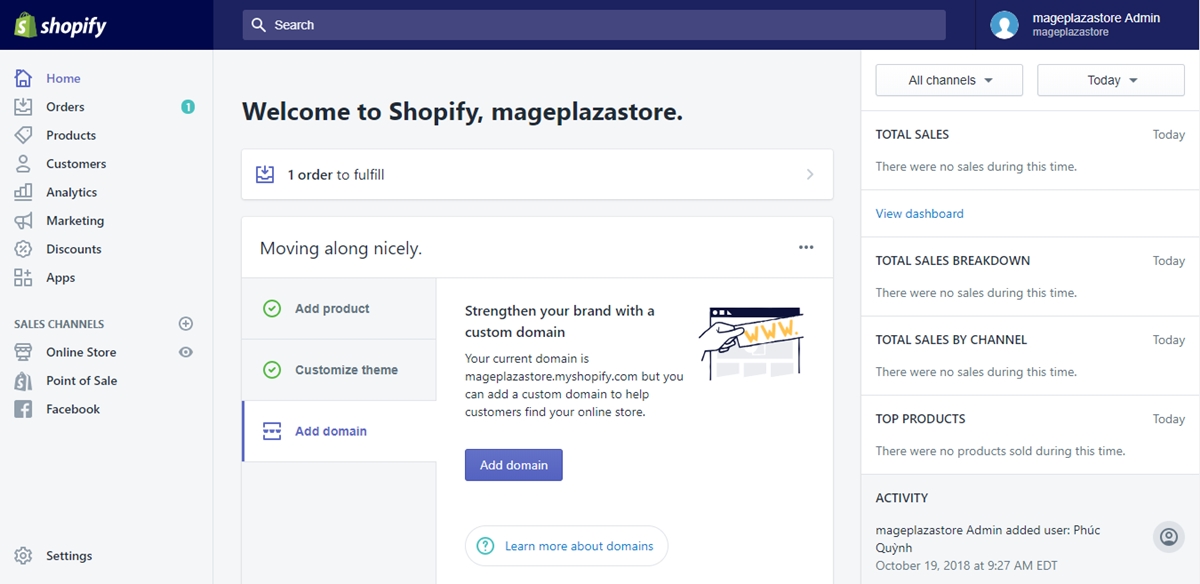The height and width of the screenshot is (584, 1200).
Task: View Online Store with the eye icon
Action: coord(185,352)
